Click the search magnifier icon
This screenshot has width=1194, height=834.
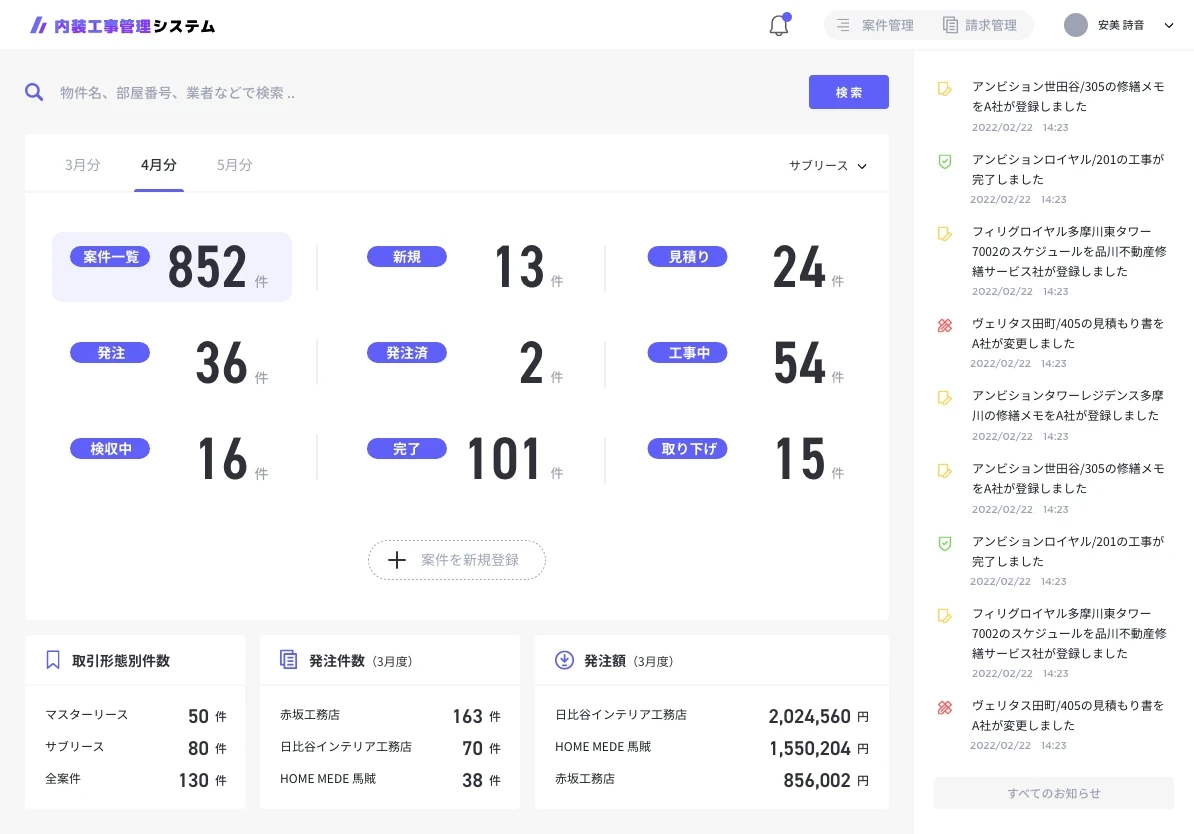tap(34, 93)
